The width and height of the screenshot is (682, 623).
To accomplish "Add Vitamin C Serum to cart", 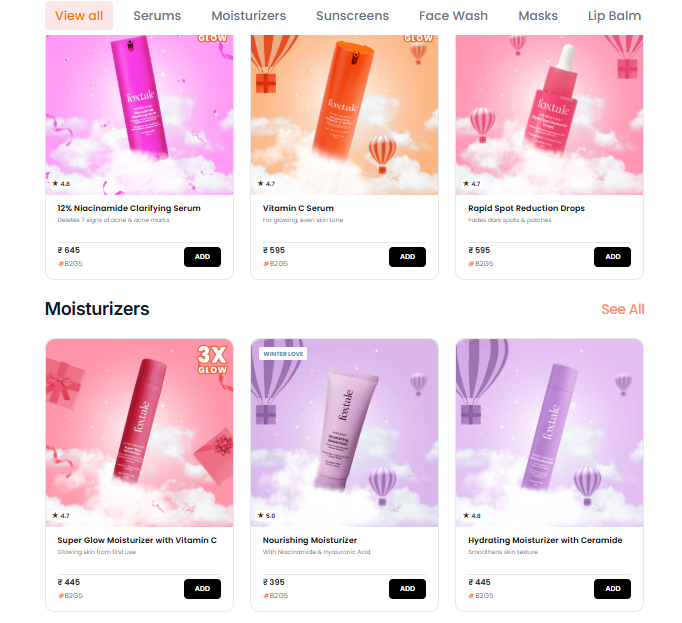I will click(407, 257).
